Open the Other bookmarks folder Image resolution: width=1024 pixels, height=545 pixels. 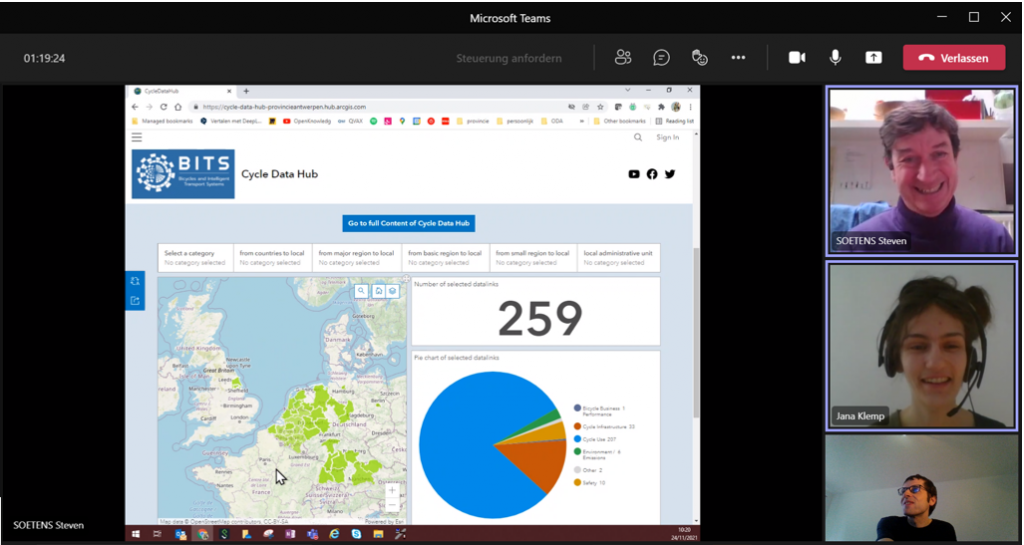[x=619, y=121]
